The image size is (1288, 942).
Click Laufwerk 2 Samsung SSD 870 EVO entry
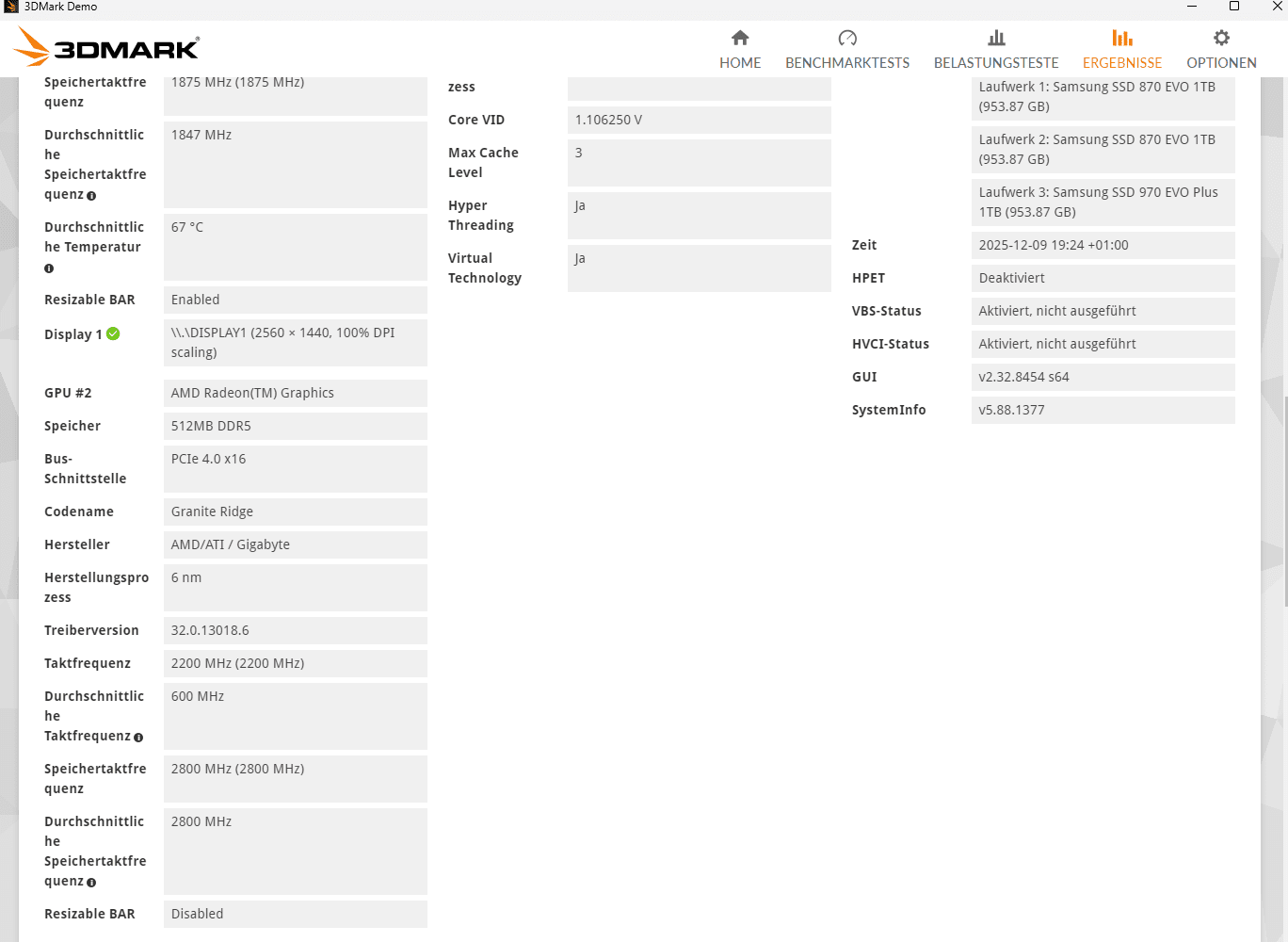click(x=1103, y=150)
